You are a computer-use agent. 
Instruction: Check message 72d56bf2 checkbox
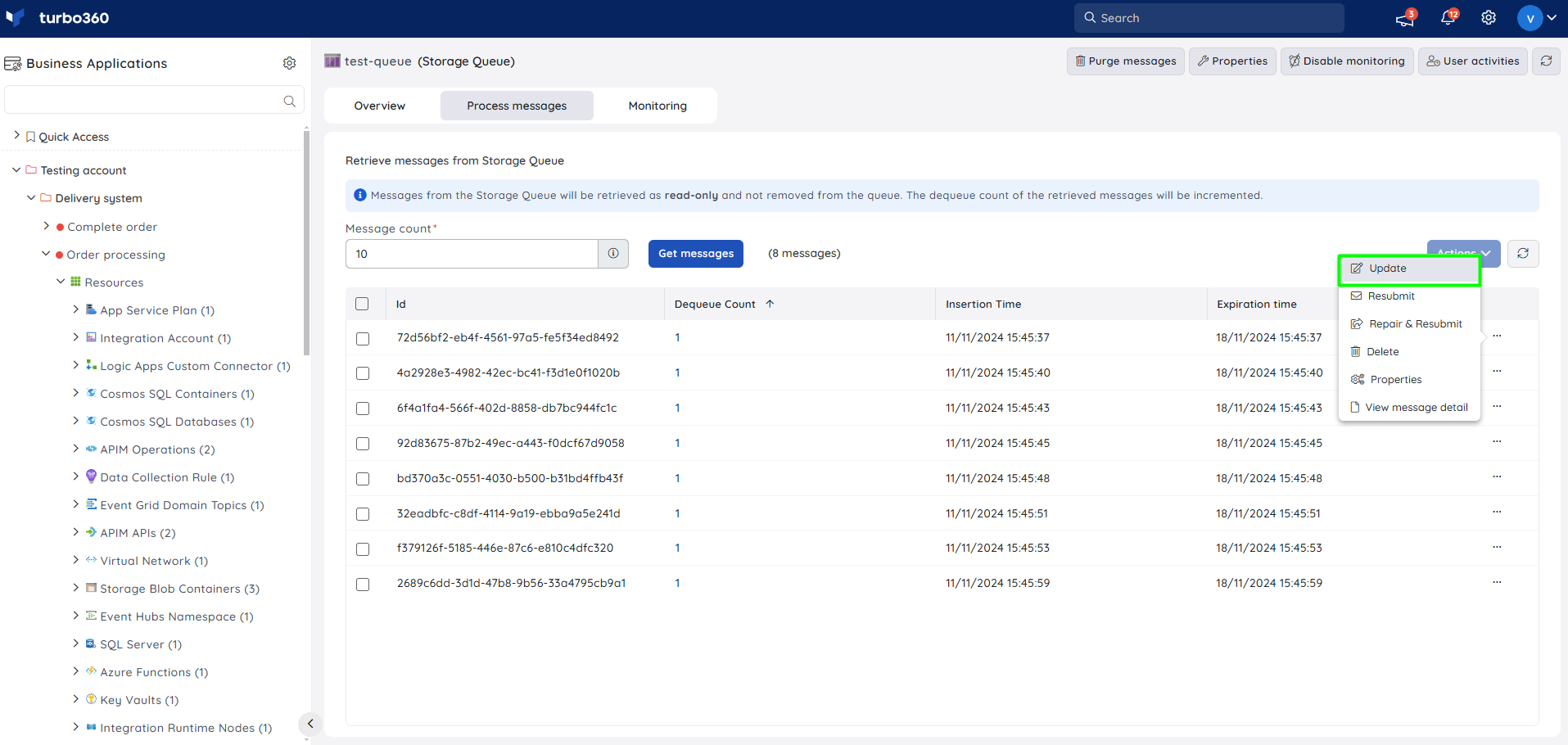click(x=363, y=338)
